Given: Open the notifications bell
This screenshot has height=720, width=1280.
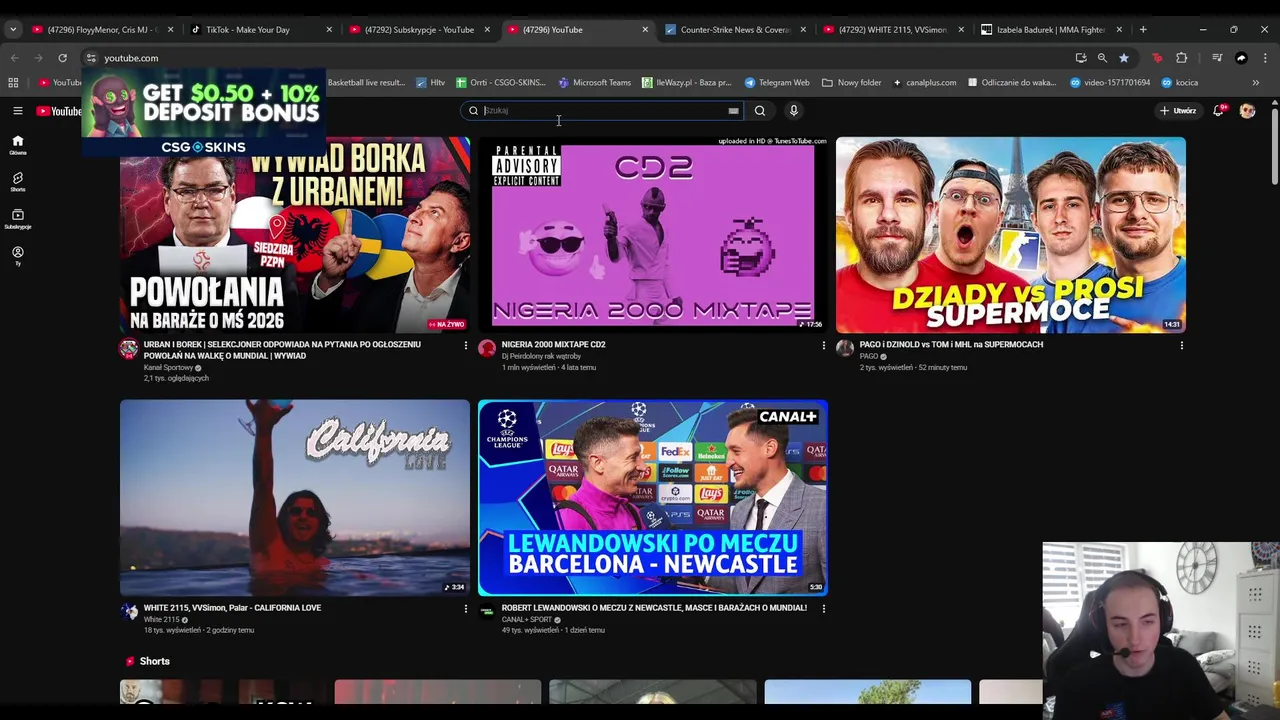Looking at the screenshot, I should pos(1218,111).
